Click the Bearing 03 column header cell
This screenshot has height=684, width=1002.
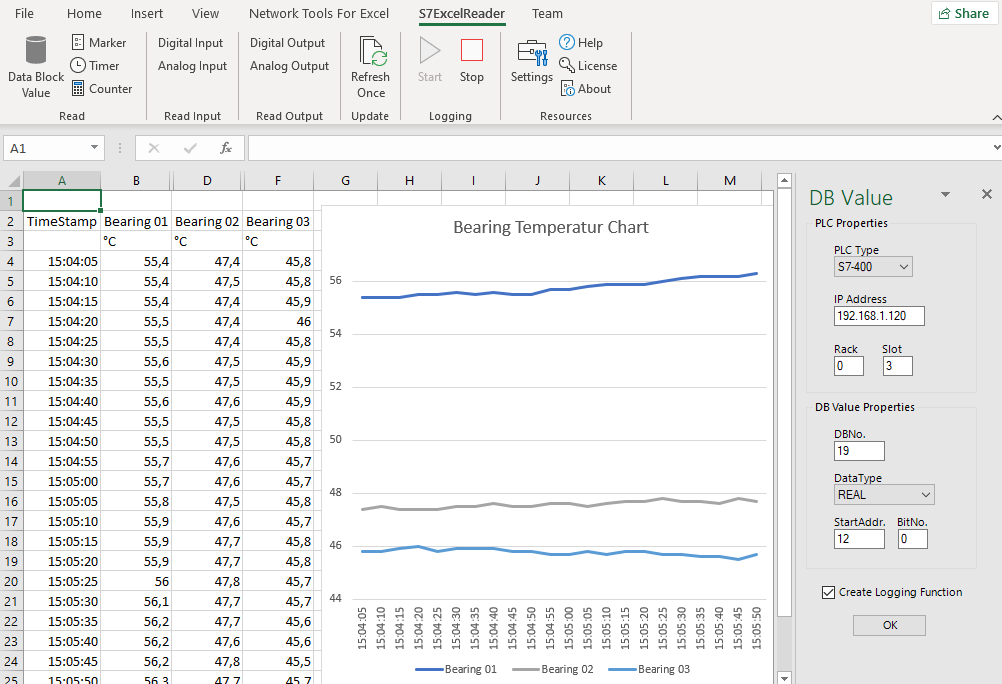coord(278,222)
